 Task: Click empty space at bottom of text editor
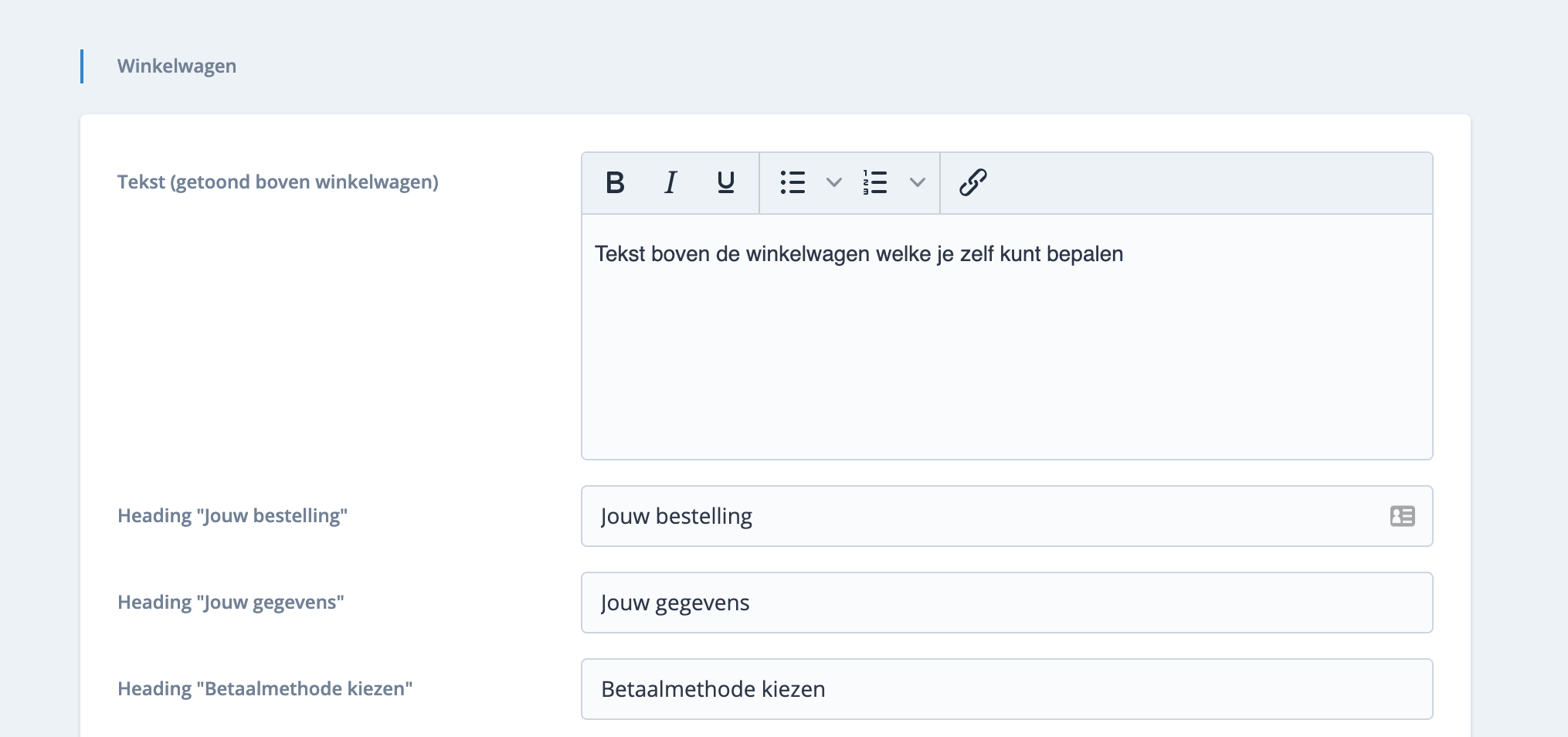pos(1006,402)
